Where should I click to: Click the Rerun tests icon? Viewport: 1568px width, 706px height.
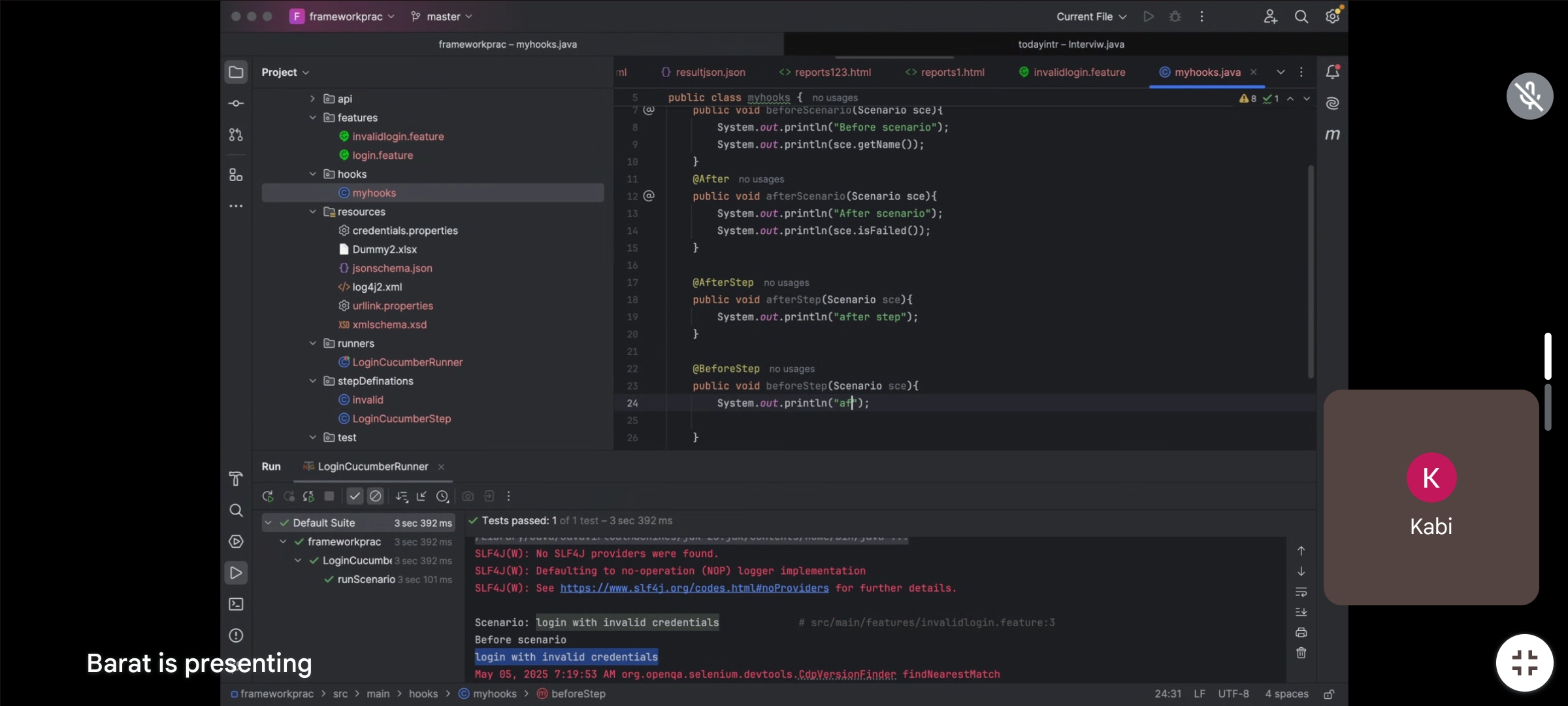(268, 496)
